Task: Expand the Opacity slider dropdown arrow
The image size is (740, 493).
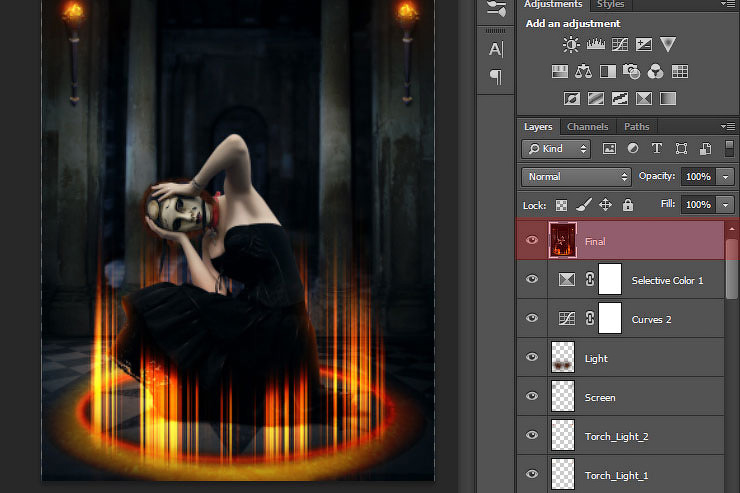Action: [725, 177]
